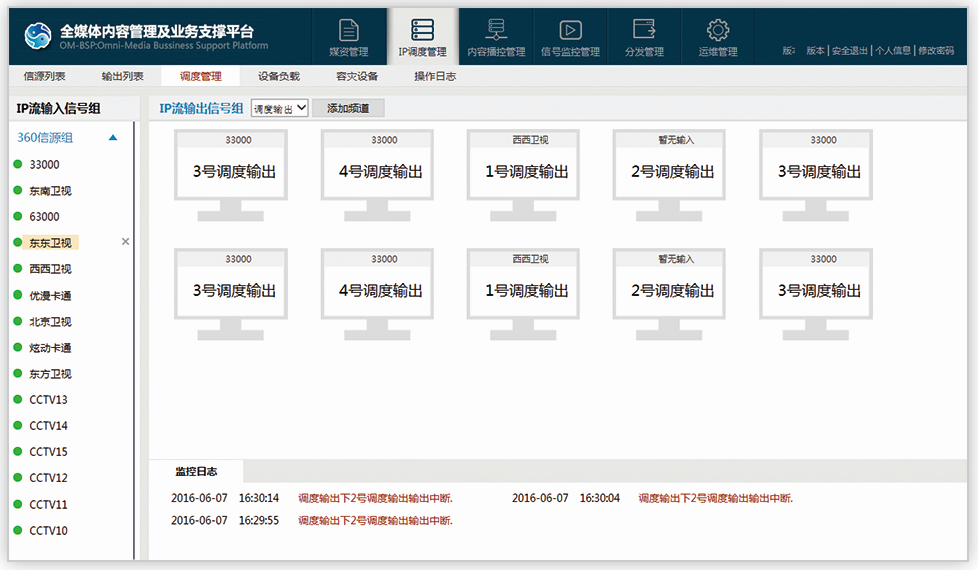Click the platform logo in the header
The width and height of the screenshot is (978, 570).
coord(40,36)
